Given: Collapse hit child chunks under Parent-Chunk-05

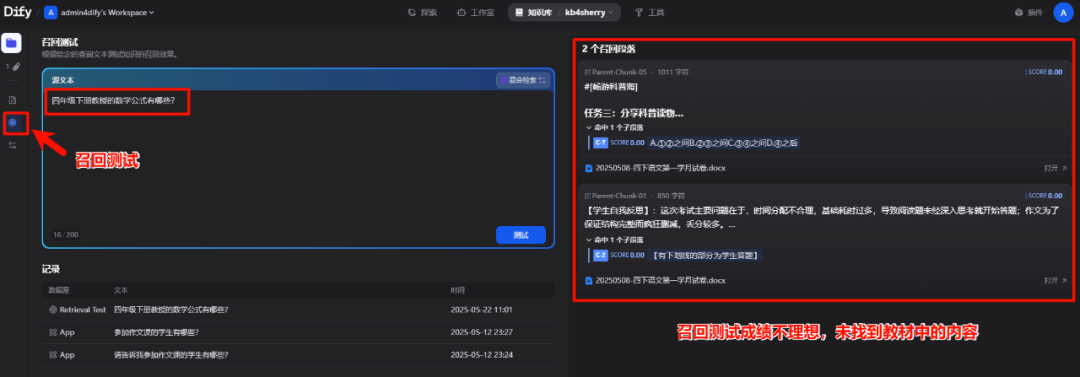Looking at the screenshot, I should tap(614, 128).
